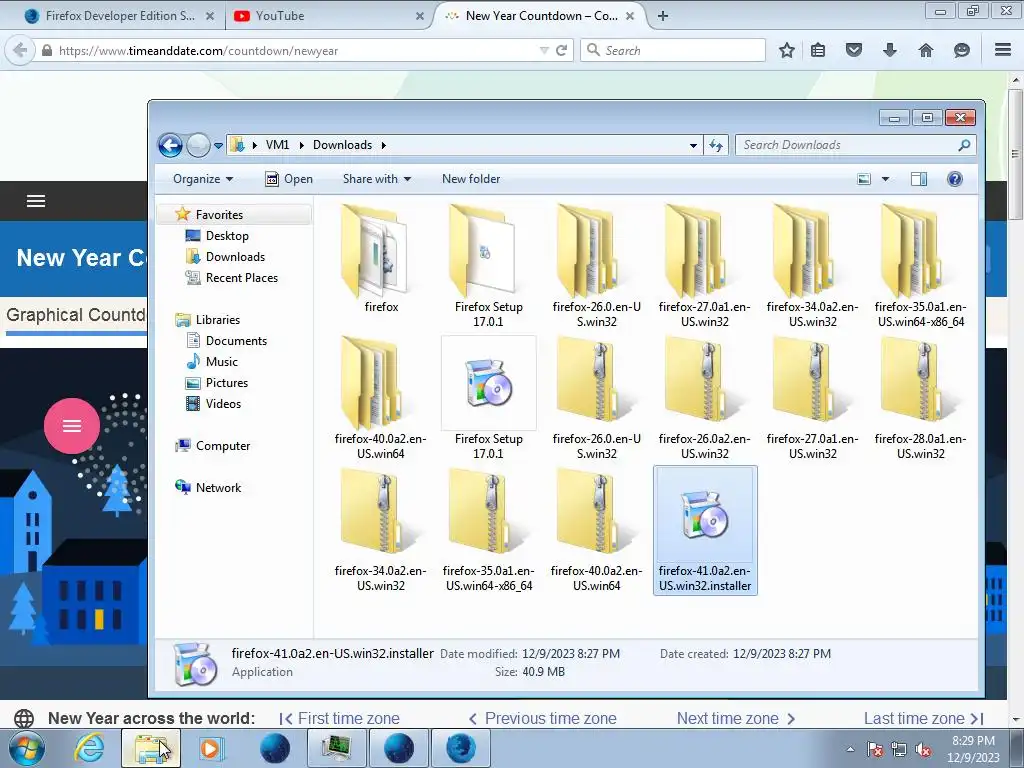Show hidden system tray icons
1024x768 pixels.
(850, 749)
